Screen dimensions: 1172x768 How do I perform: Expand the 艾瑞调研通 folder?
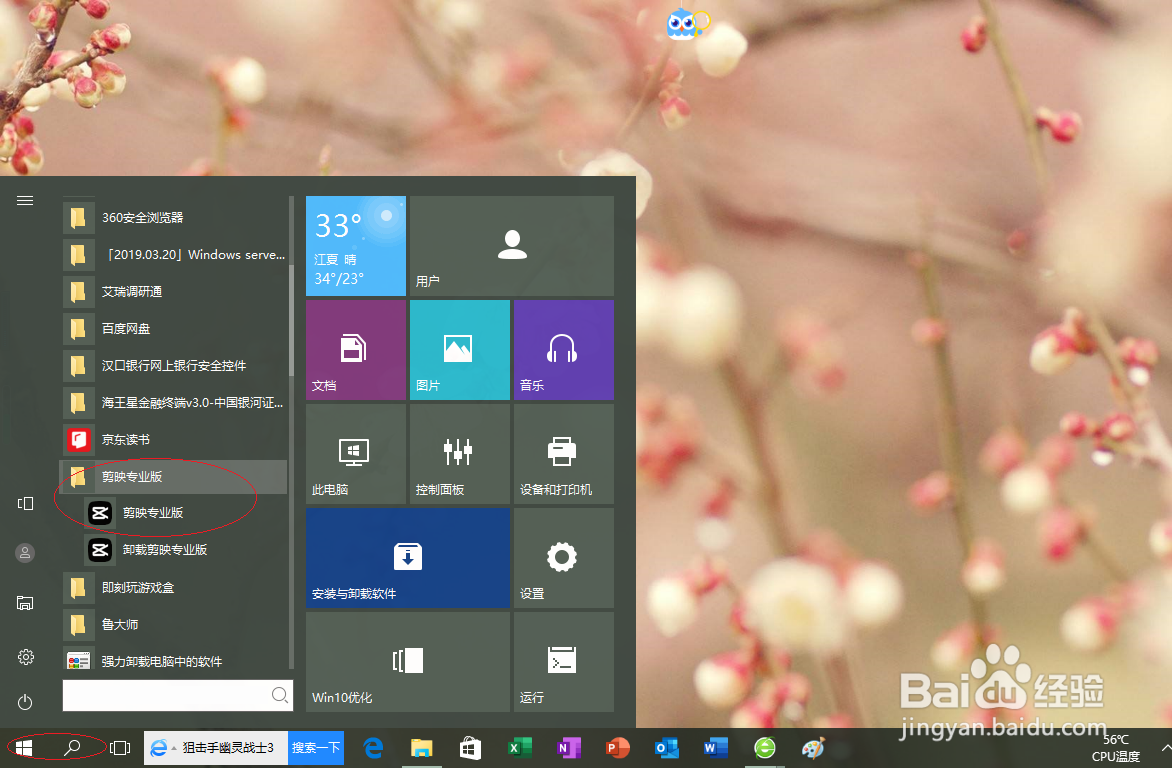[174, 292]
